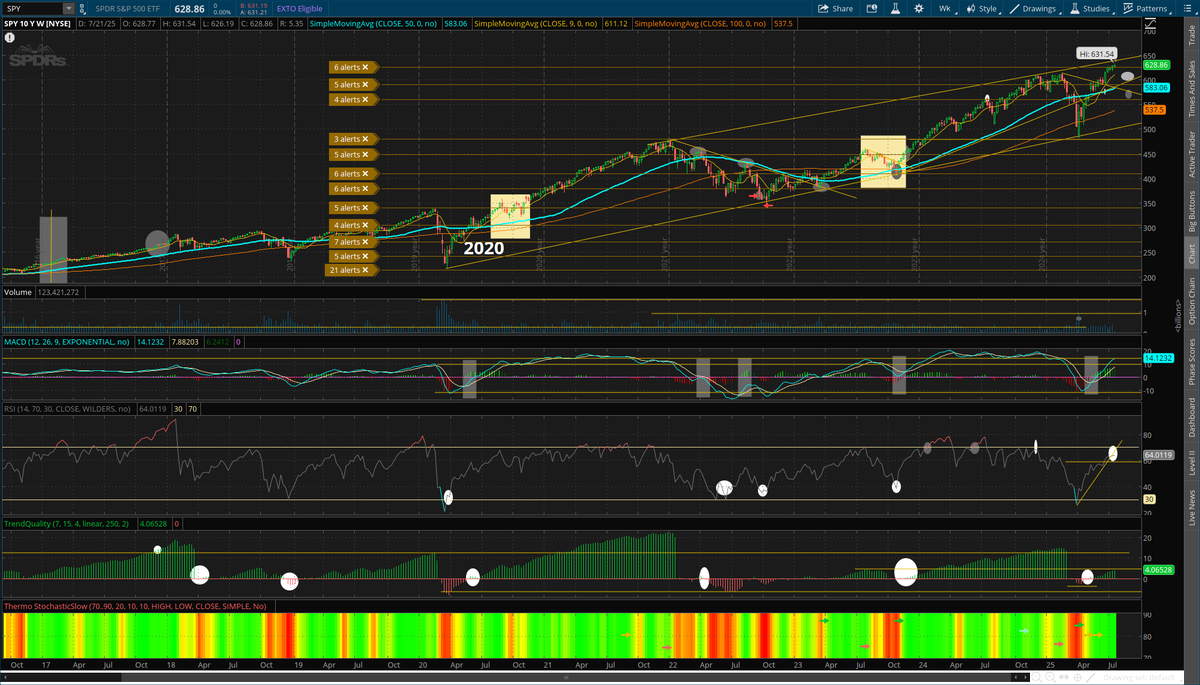Click the RSI (14, 70, 30) study label
This screenshot has width=1200, height=685.
pos(67,409)
